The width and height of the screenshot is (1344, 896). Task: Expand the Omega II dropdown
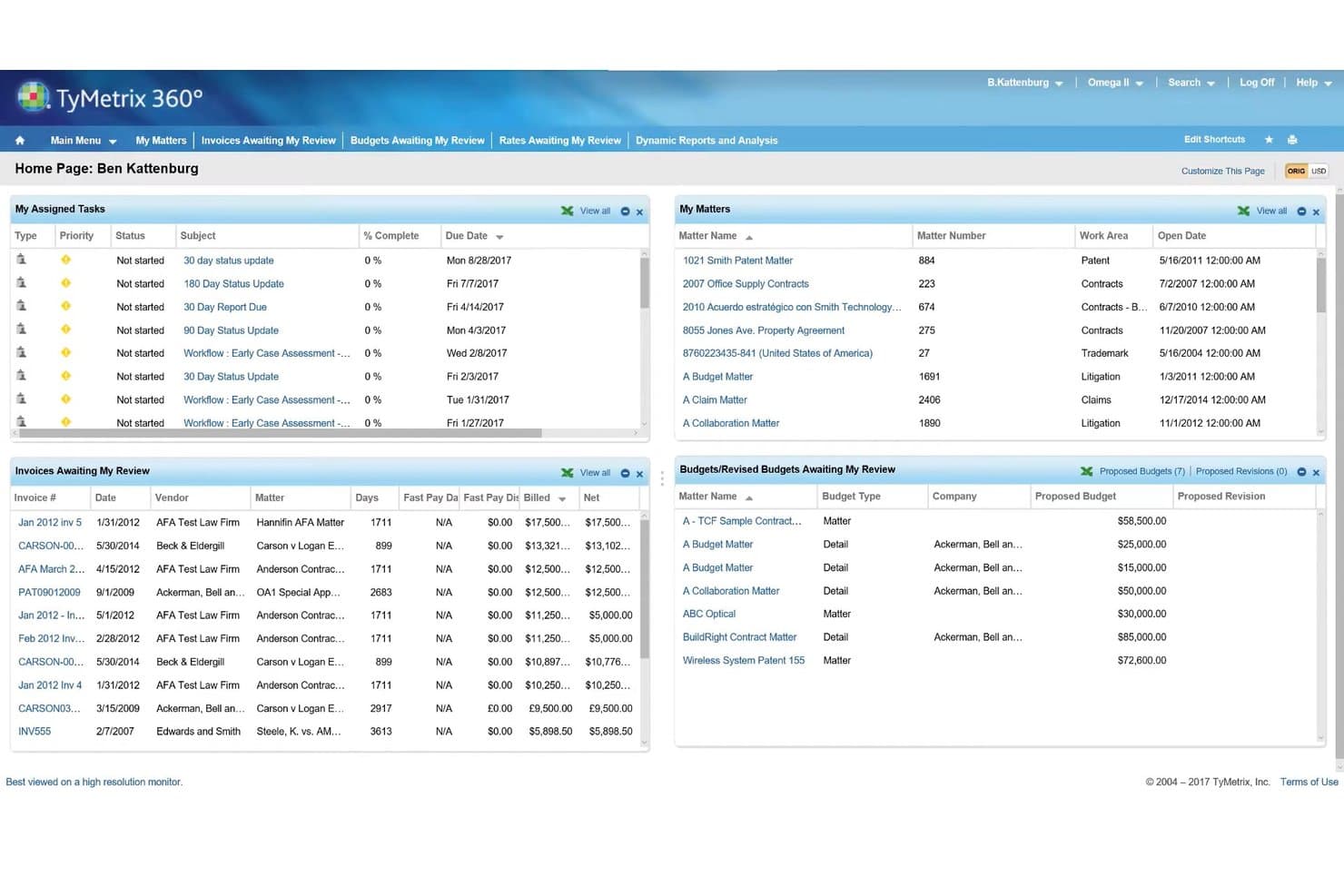[1115, 83]
